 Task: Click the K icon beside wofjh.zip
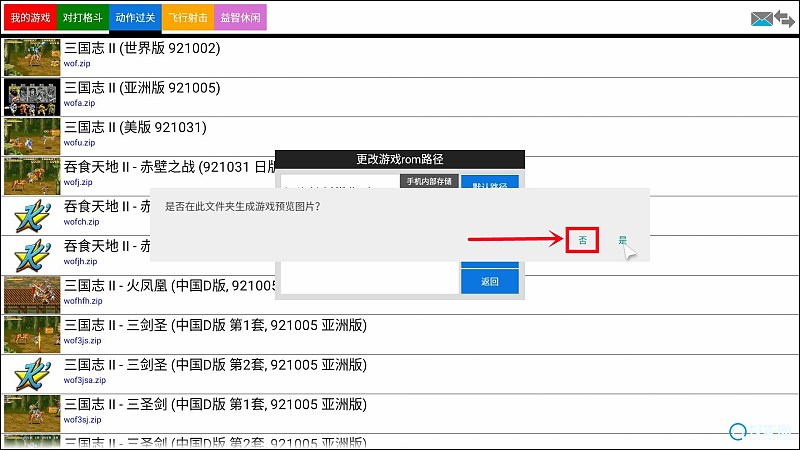point(32,255)
